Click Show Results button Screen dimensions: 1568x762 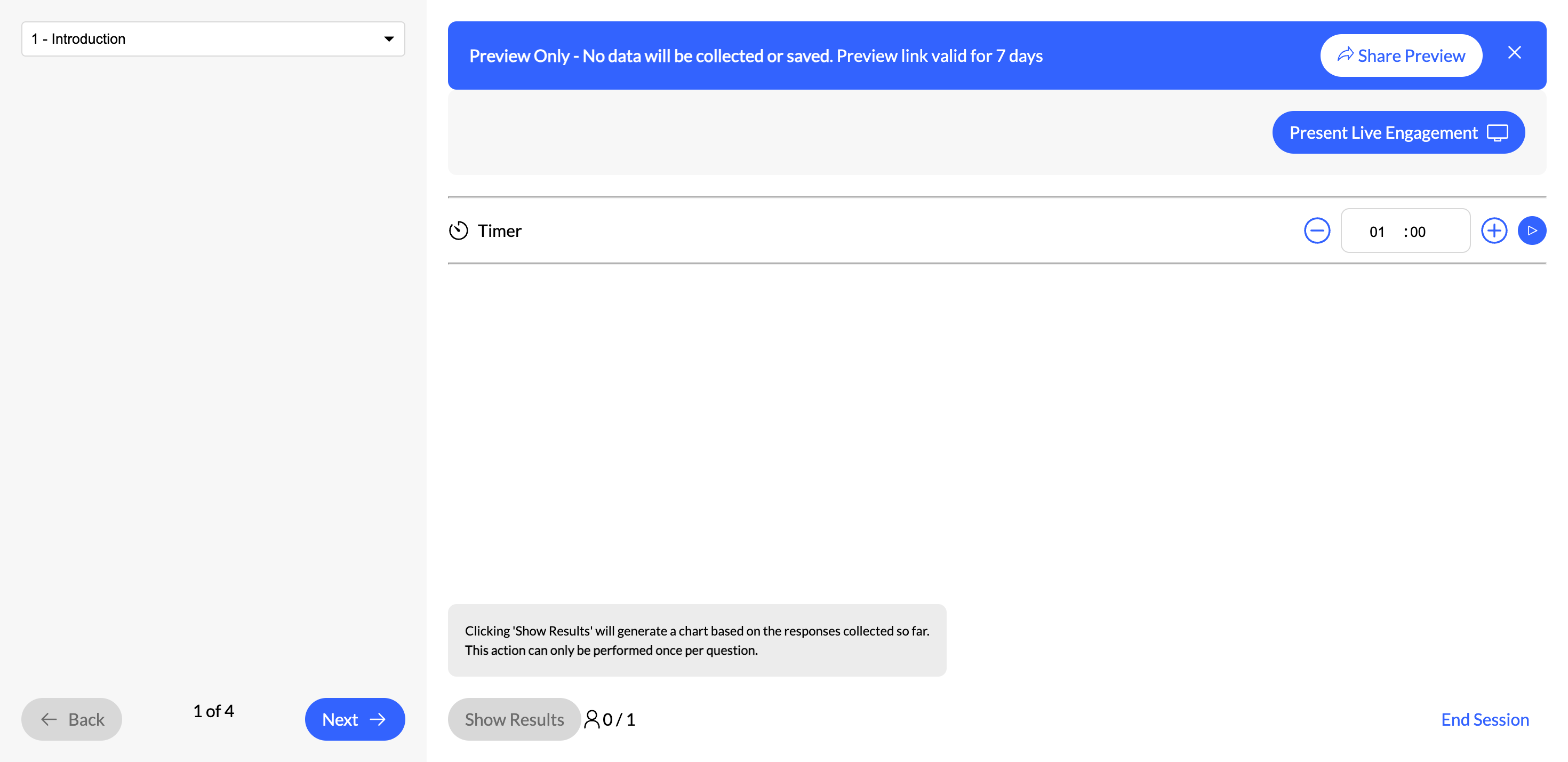coord(514,719)
